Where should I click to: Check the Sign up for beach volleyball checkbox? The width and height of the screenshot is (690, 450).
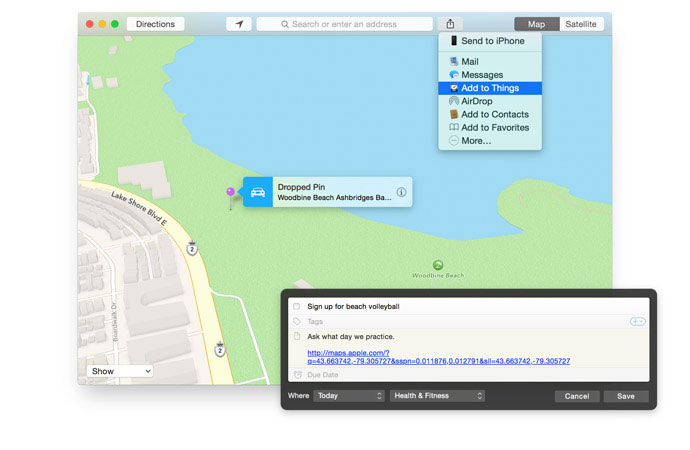point(297,307)
